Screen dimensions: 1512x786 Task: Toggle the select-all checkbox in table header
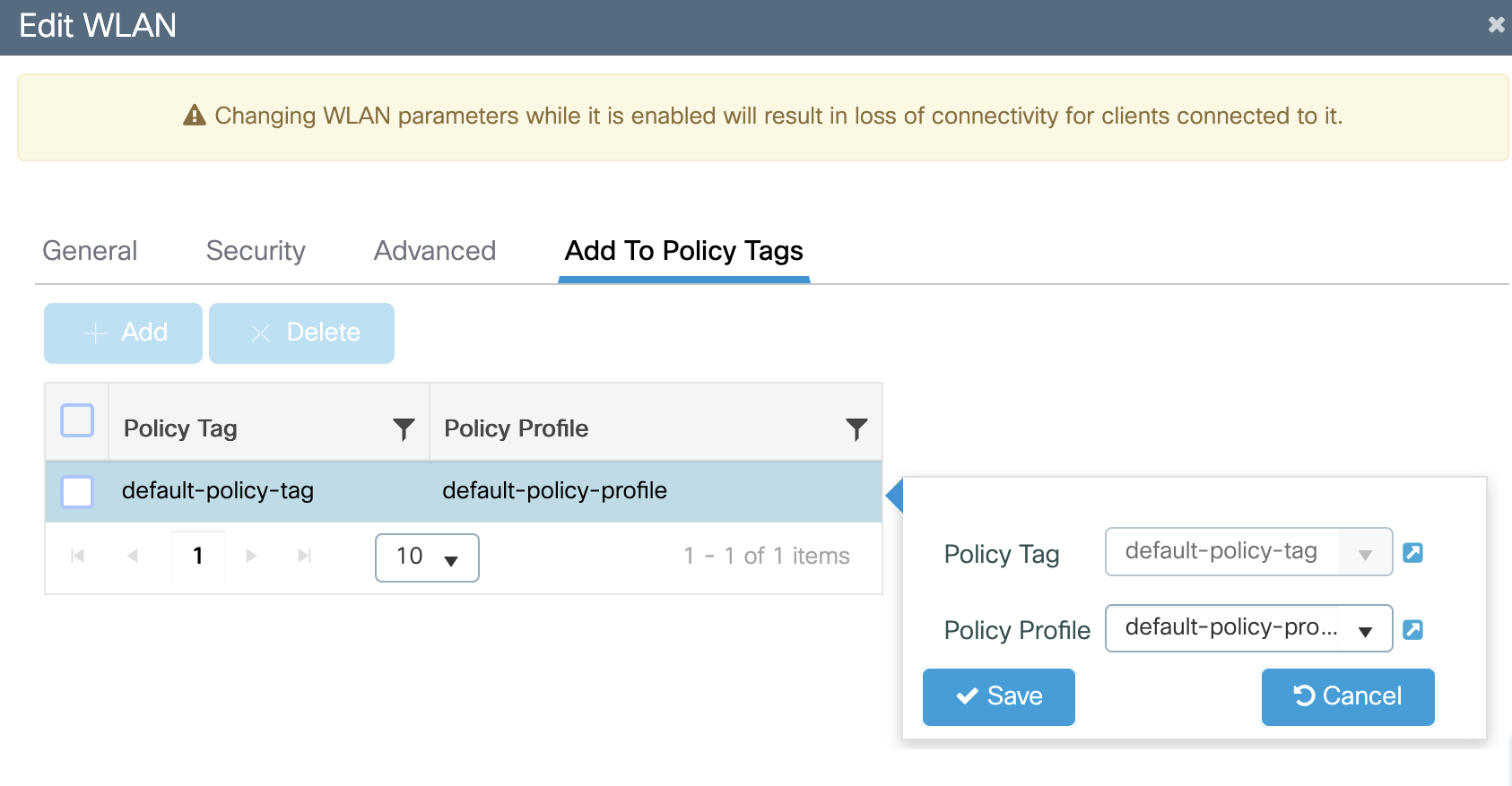tap(77, 420)
